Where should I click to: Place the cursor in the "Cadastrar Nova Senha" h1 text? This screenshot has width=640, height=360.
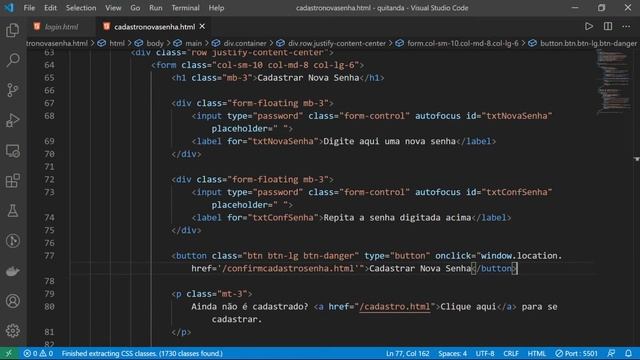point(308,78)
